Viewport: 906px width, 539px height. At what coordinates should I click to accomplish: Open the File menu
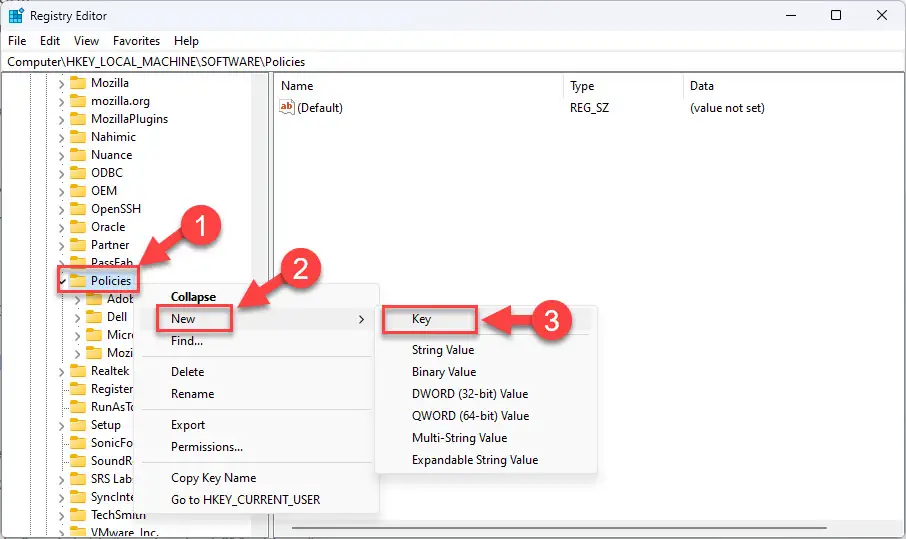(x=17, y=41)
